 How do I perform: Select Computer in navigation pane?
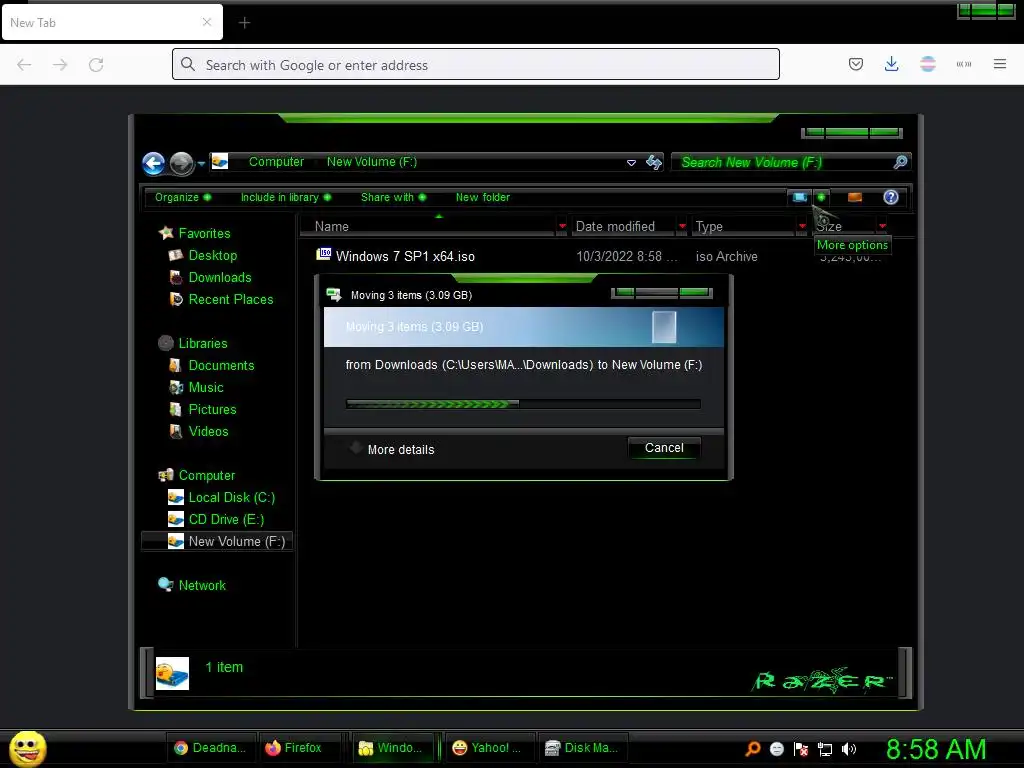[206, 476]
